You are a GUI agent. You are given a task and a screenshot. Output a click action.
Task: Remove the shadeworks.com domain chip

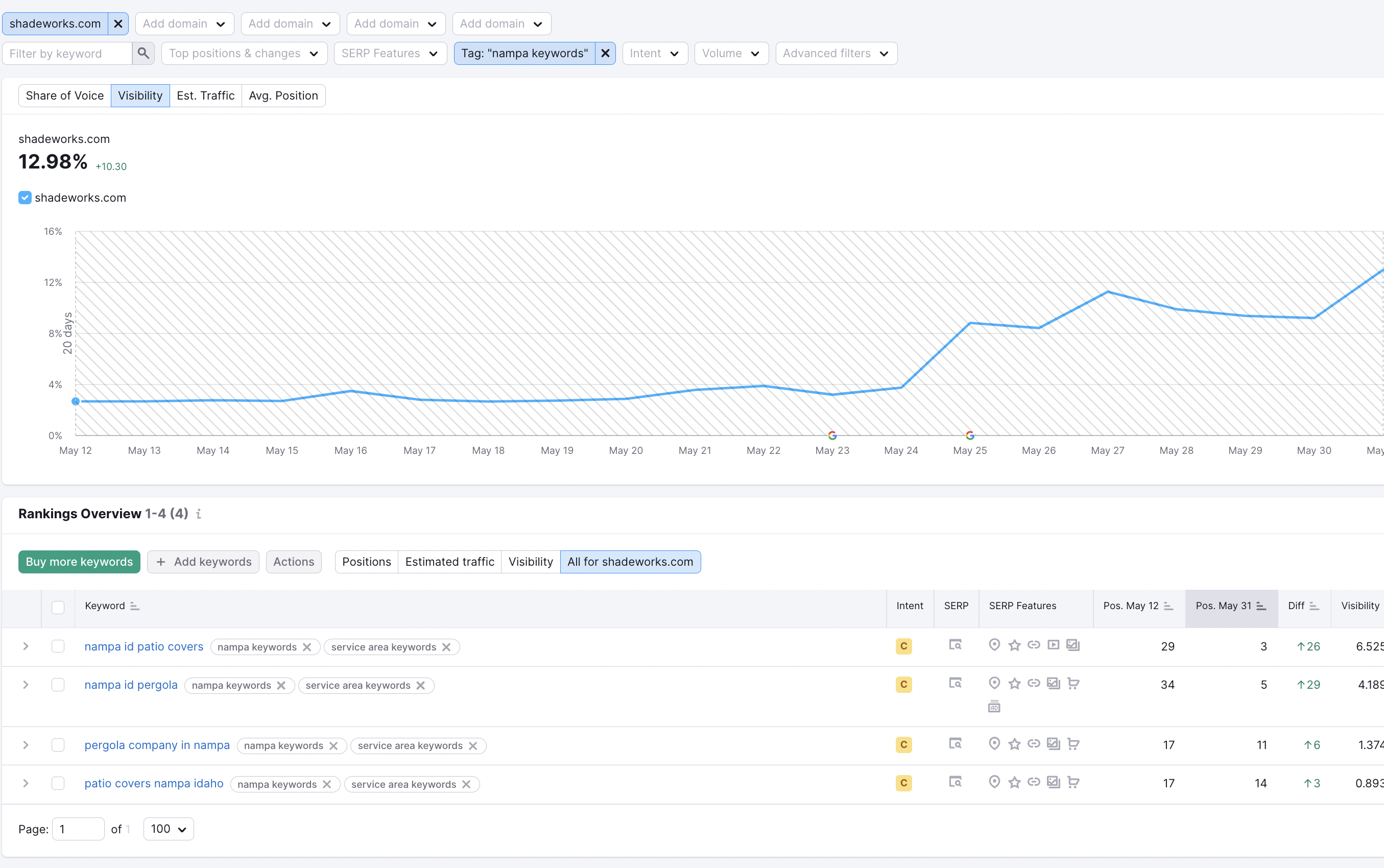[x=118, y=23]
